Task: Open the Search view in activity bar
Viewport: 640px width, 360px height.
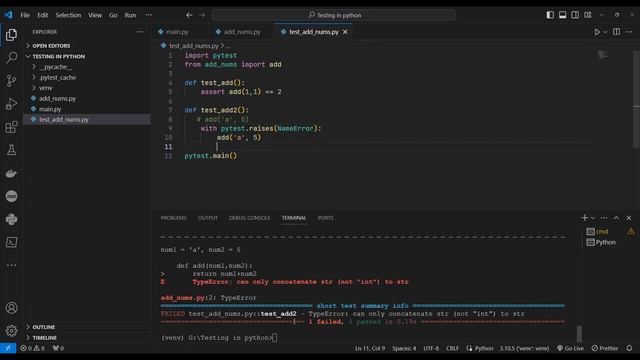Action: [11, 58]
